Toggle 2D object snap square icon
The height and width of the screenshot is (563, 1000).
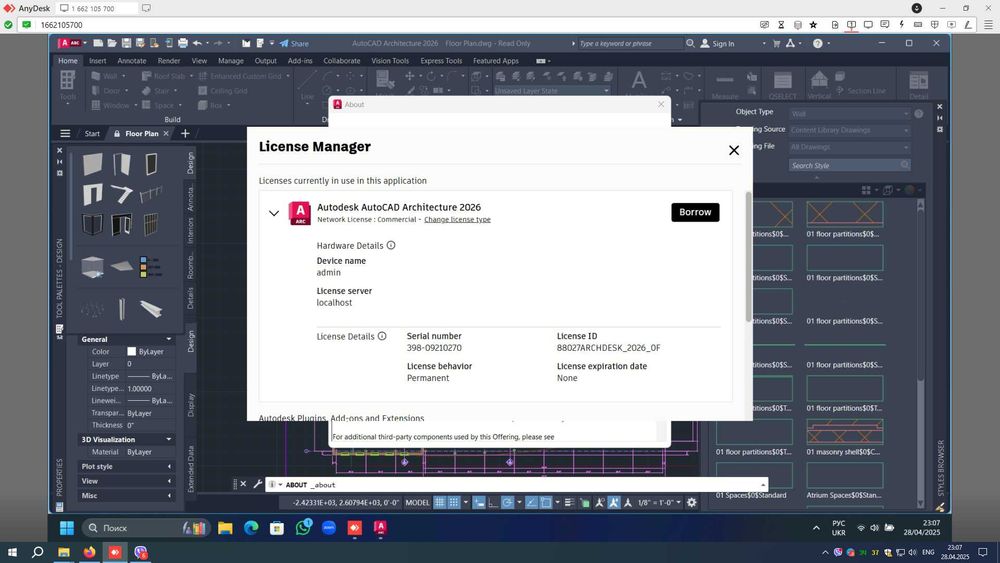546,502
